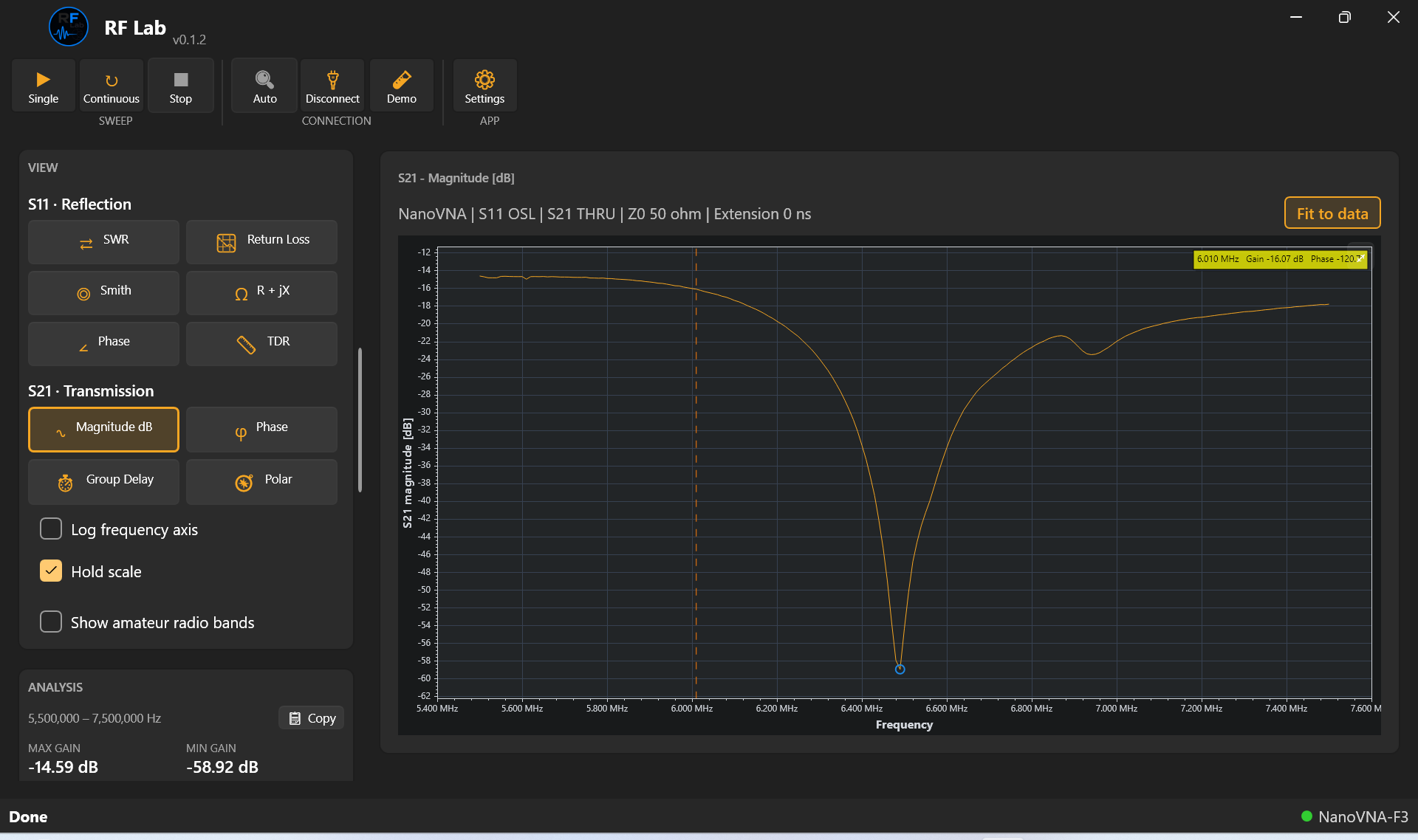The height and width of the screenshot is (840, 1418).
Task: Click the 5,500,000 – 7,500,000 Hz range text
Action: coord(95,718)
